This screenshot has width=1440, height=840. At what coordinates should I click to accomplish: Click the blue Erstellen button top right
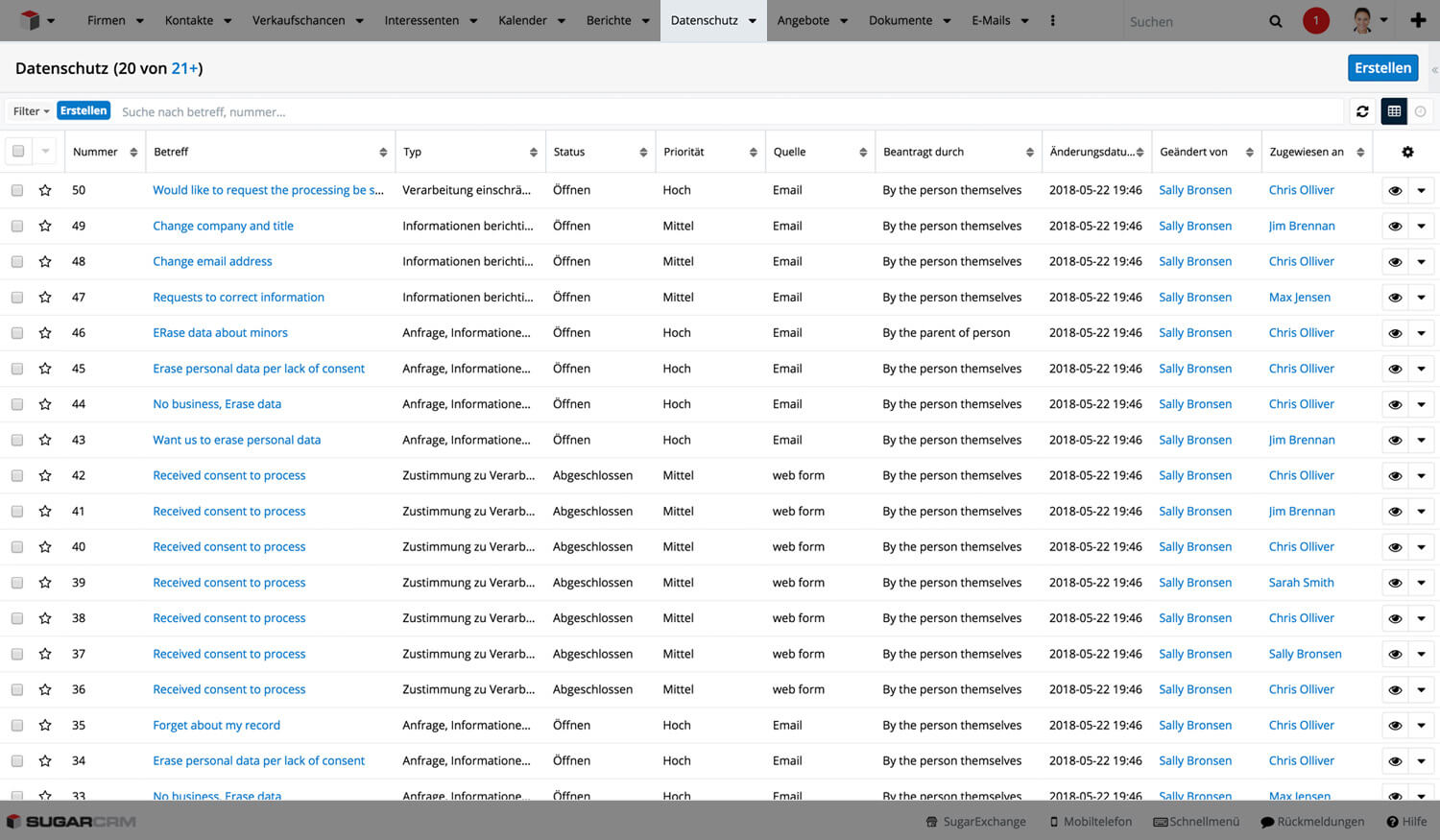click(x=1382, y=68)
